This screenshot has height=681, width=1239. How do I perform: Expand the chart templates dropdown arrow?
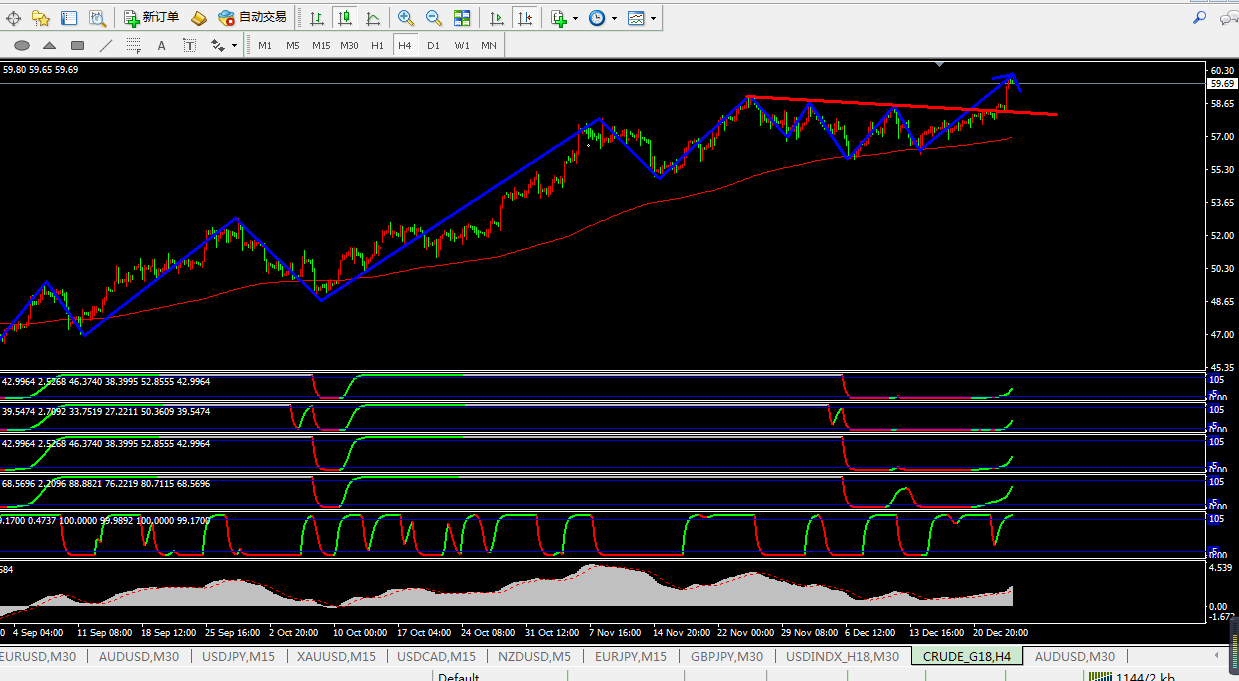[653, 18]
